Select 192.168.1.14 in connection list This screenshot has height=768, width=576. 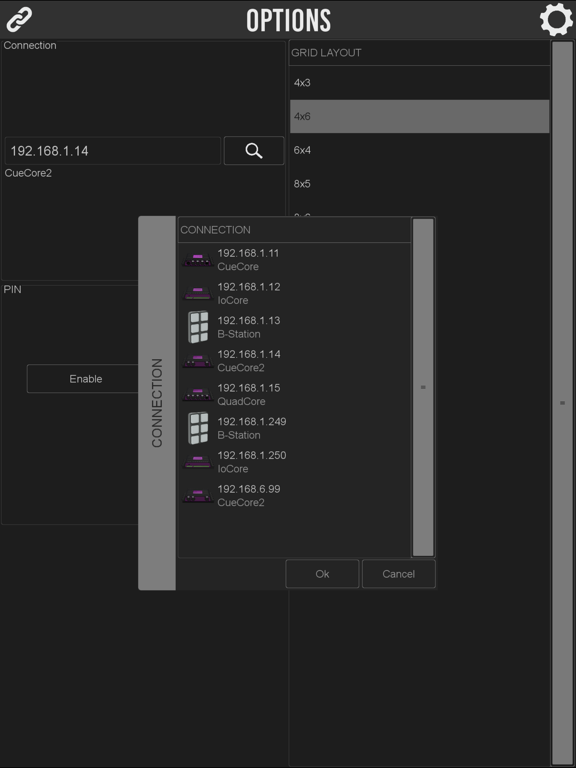294,361
